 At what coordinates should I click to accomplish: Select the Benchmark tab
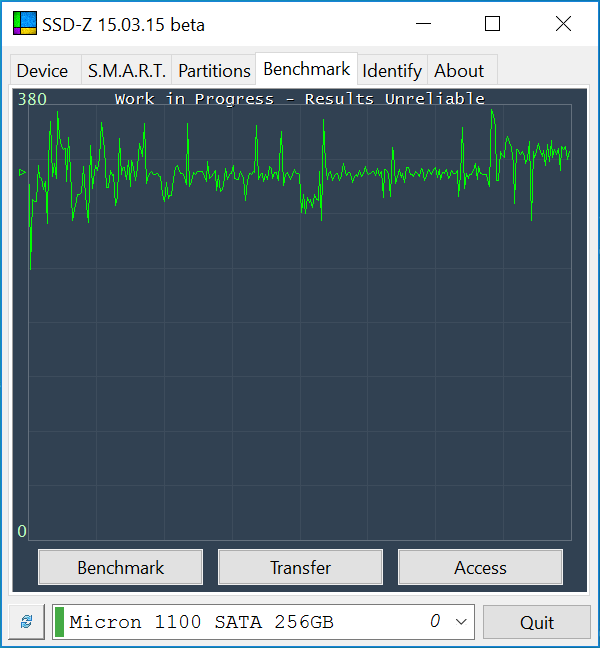pos(307,69)
